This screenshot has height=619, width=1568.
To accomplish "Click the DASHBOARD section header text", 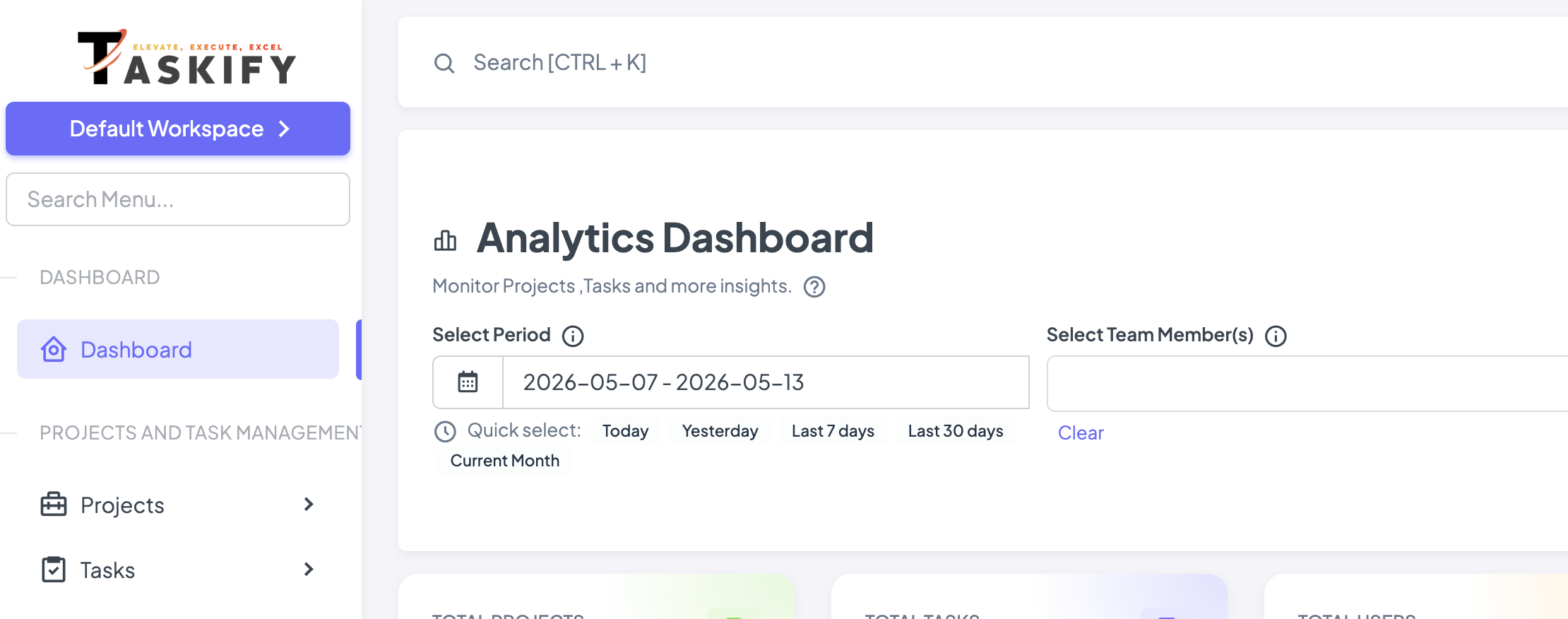I will point(100,277).
